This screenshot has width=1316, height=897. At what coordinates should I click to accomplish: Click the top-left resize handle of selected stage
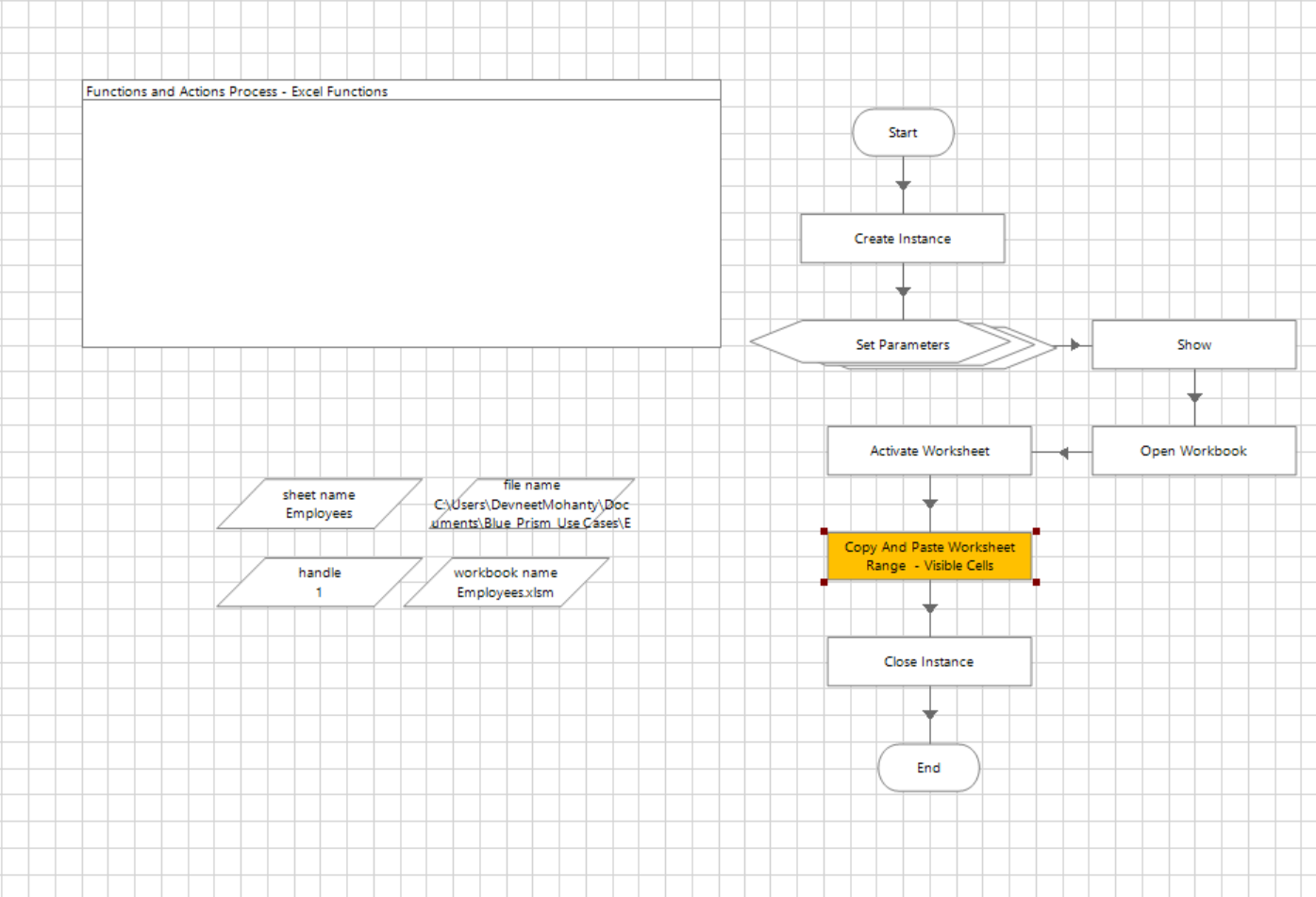pos(825,531)
